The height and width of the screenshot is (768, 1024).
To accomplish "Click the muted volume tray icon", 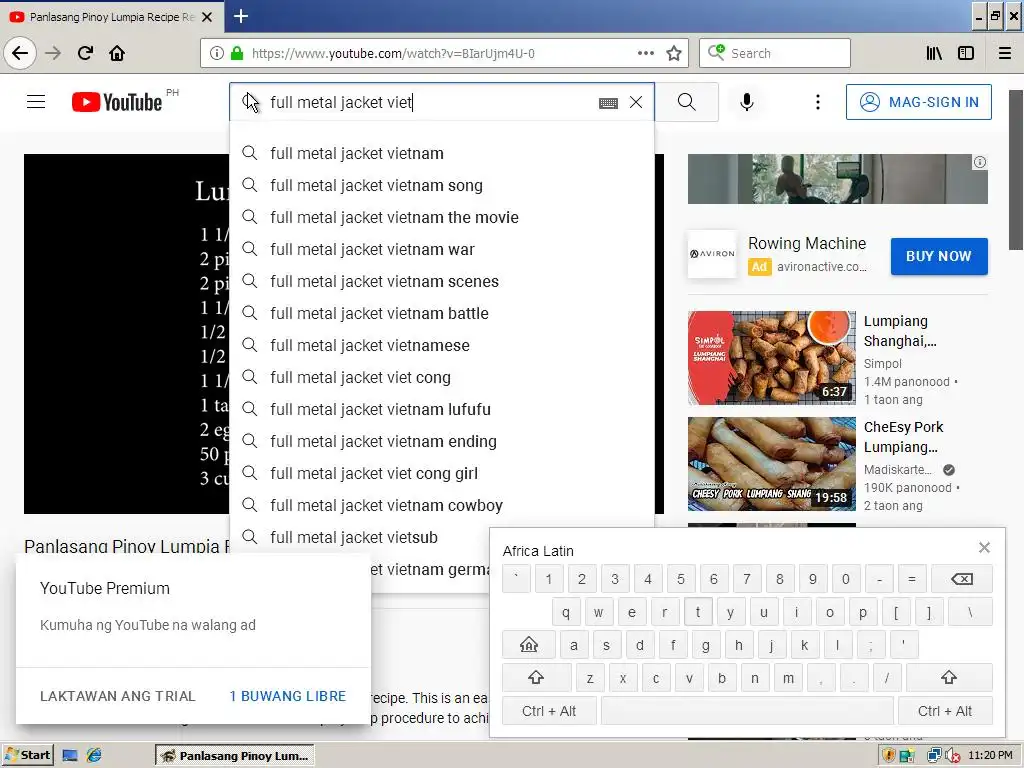I will pyautogui.click(x=953, y=756).
